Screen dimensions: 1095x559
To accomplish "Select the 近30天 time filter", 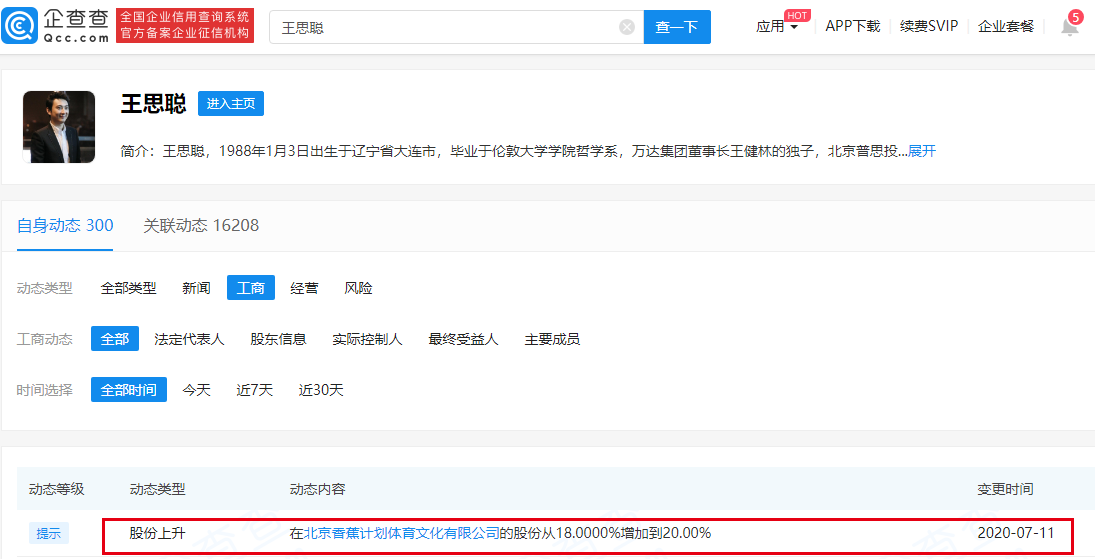I will pyautogui.click(x=321, y=390).
